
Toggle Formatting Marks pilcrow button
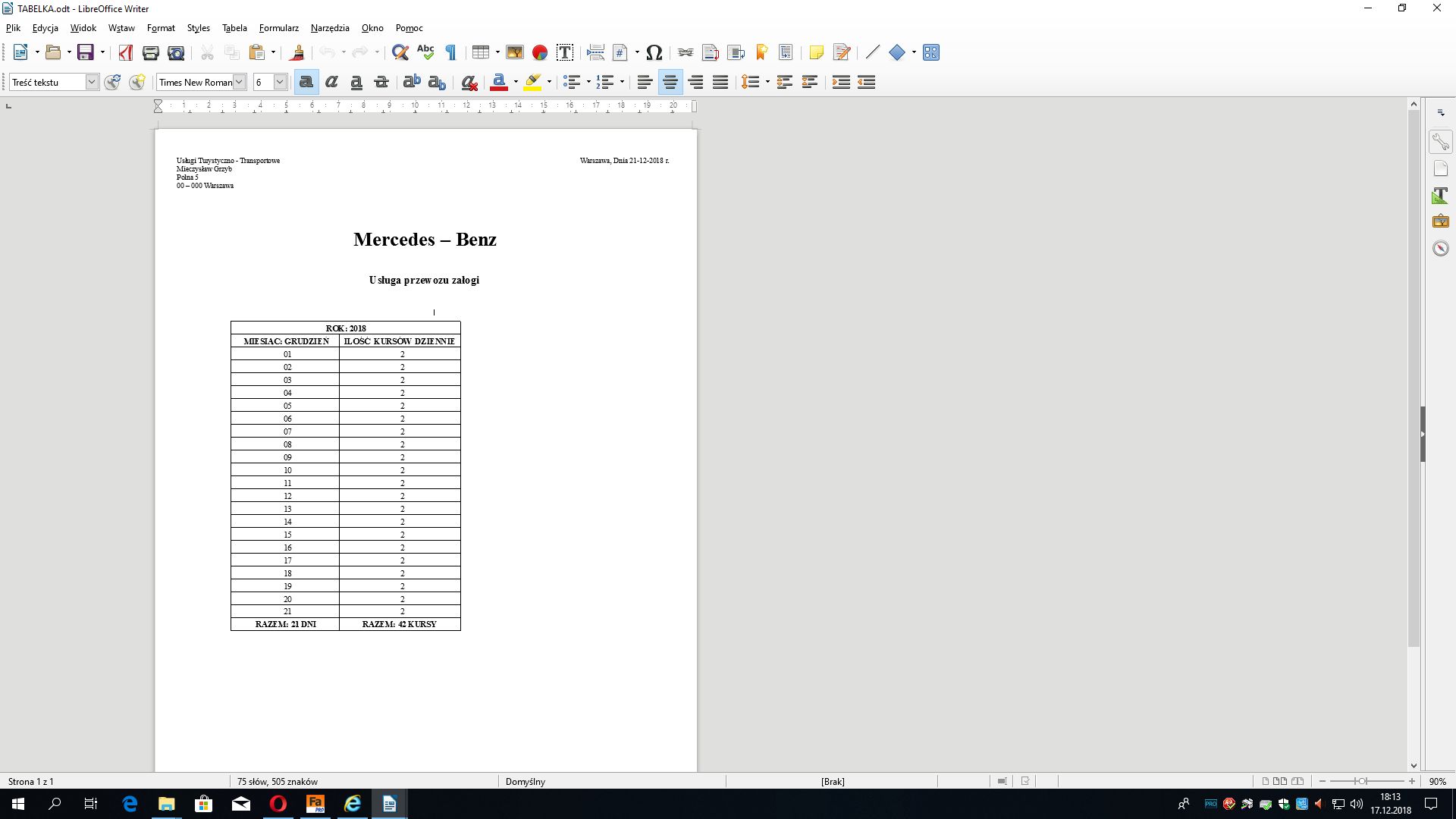coord(450,52)
